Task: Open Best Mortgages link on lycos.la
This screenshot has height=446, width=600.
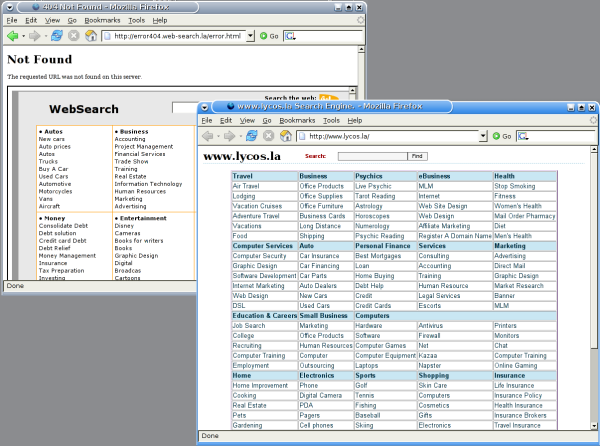Action: click(x=378, y=256)
